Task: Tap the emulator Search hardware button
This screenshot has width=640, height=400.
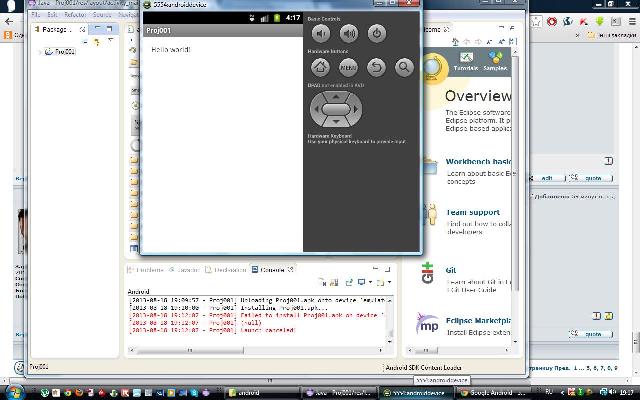Action: [404, 67]
